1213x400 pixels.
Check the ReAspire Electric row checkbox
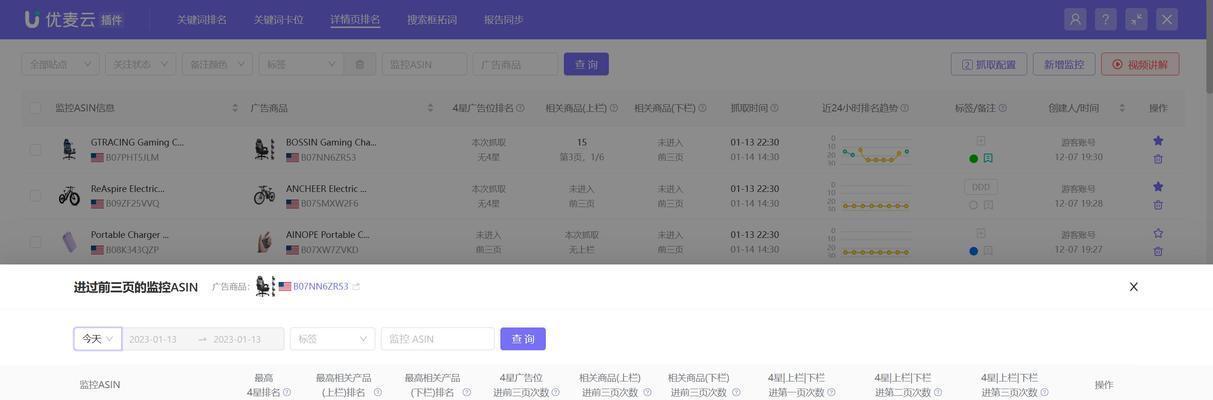tap(36, 195)
